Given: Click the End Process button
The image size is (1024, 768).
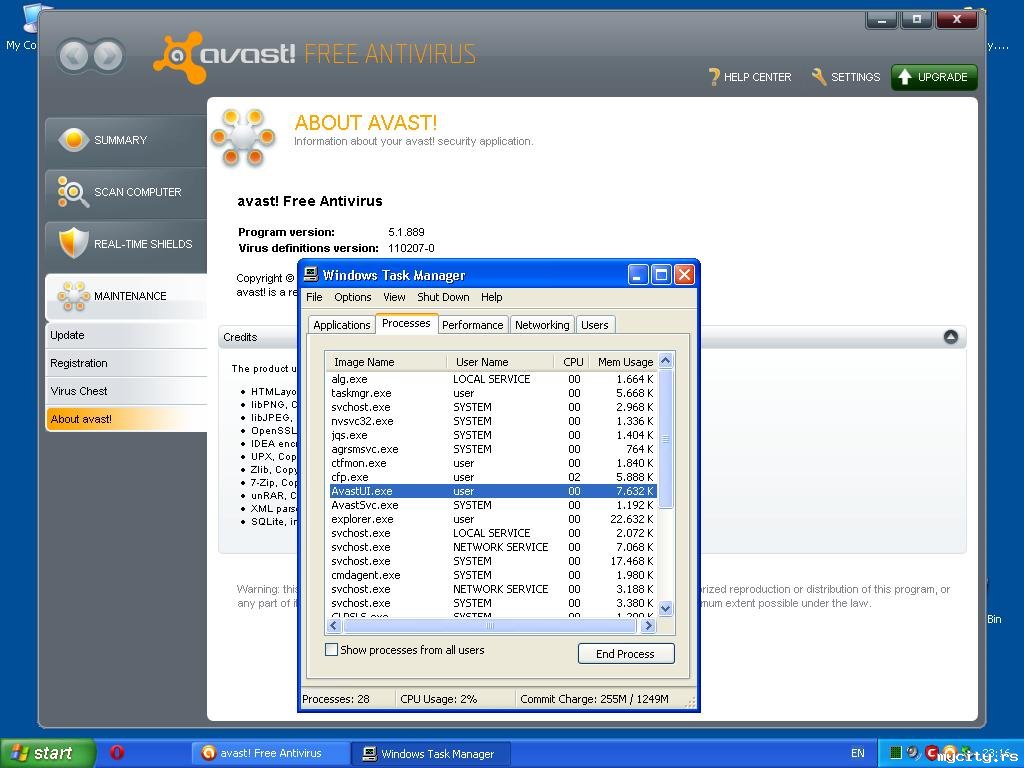Looking at the screenshot, I should coord(626,654).
